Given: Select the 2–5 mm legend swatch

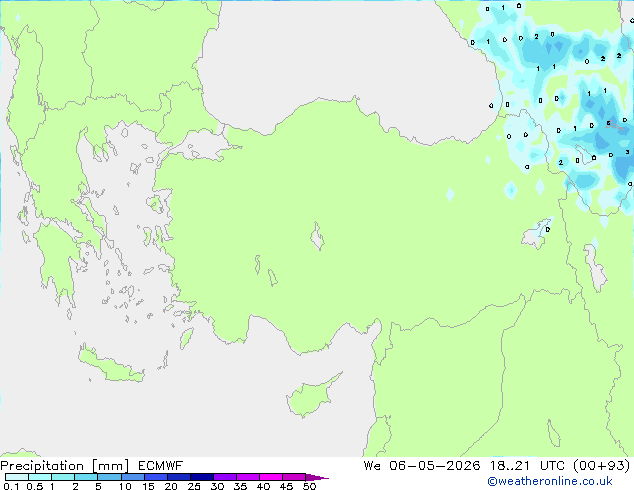Looking at the screenshot, I should click(86, 477).
